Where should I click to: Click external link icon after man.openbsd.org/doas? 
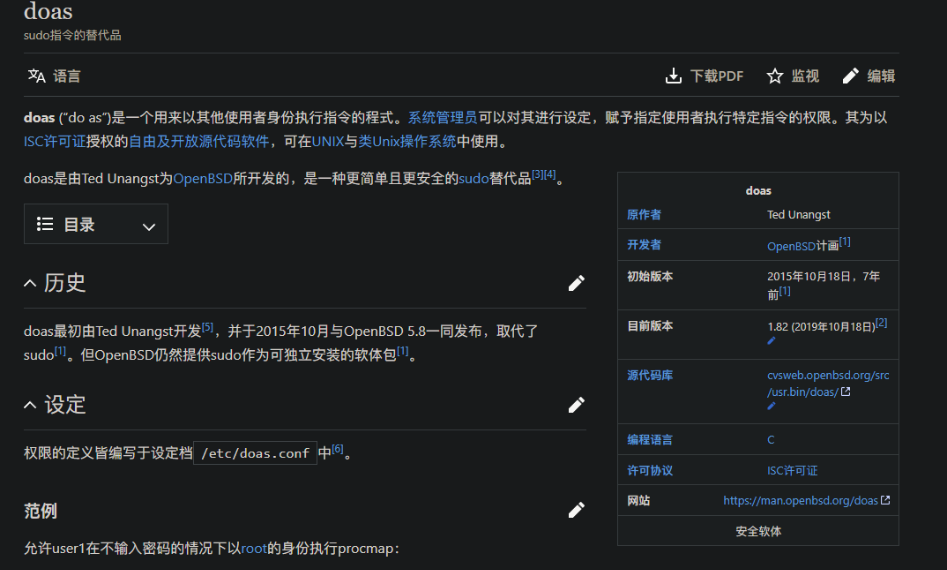[x=885, y=500]
